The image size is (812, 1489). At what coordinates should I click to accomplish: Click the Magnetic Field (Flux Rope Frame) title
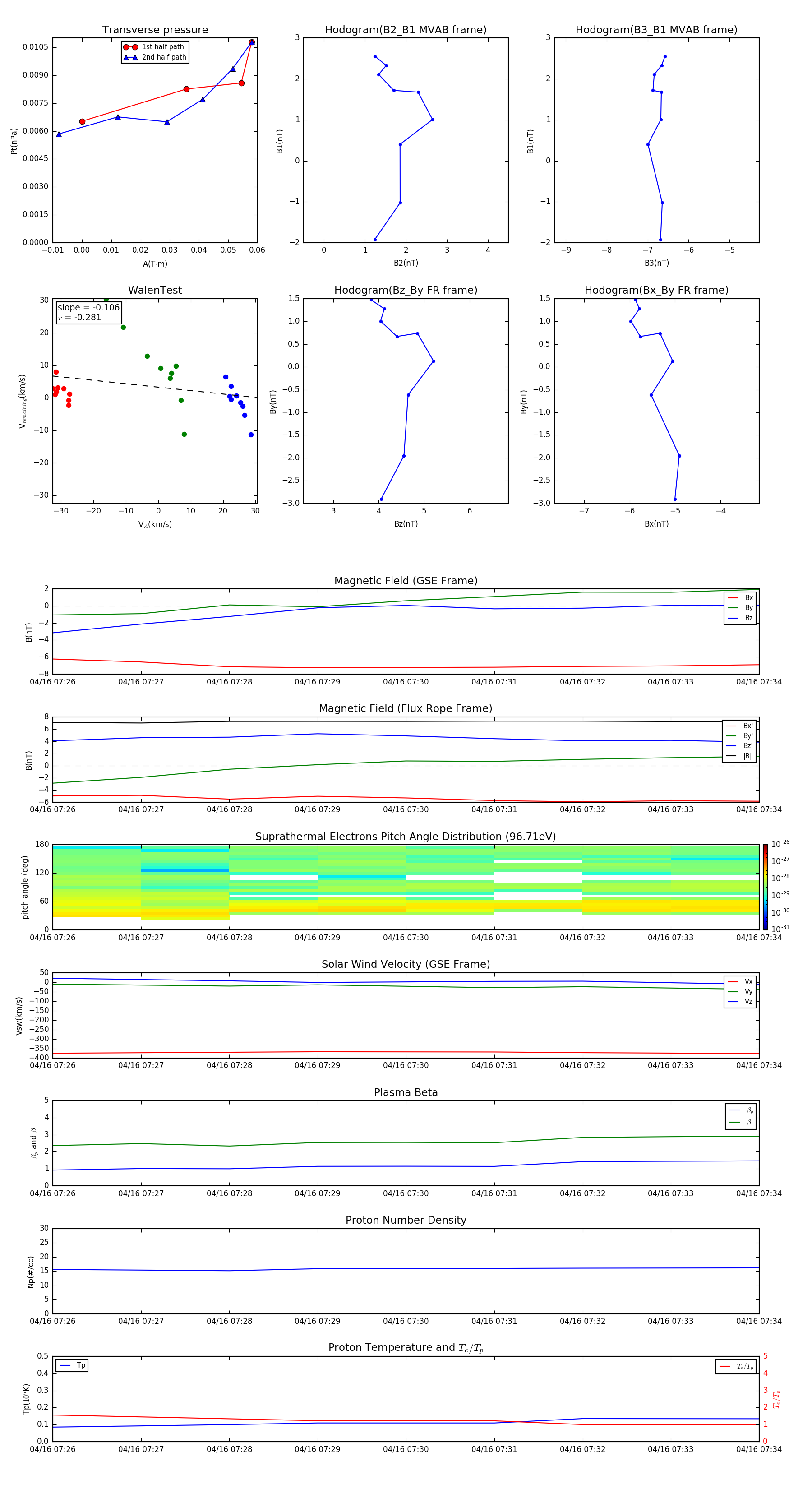pyautogui.click(x=406, y=709)
